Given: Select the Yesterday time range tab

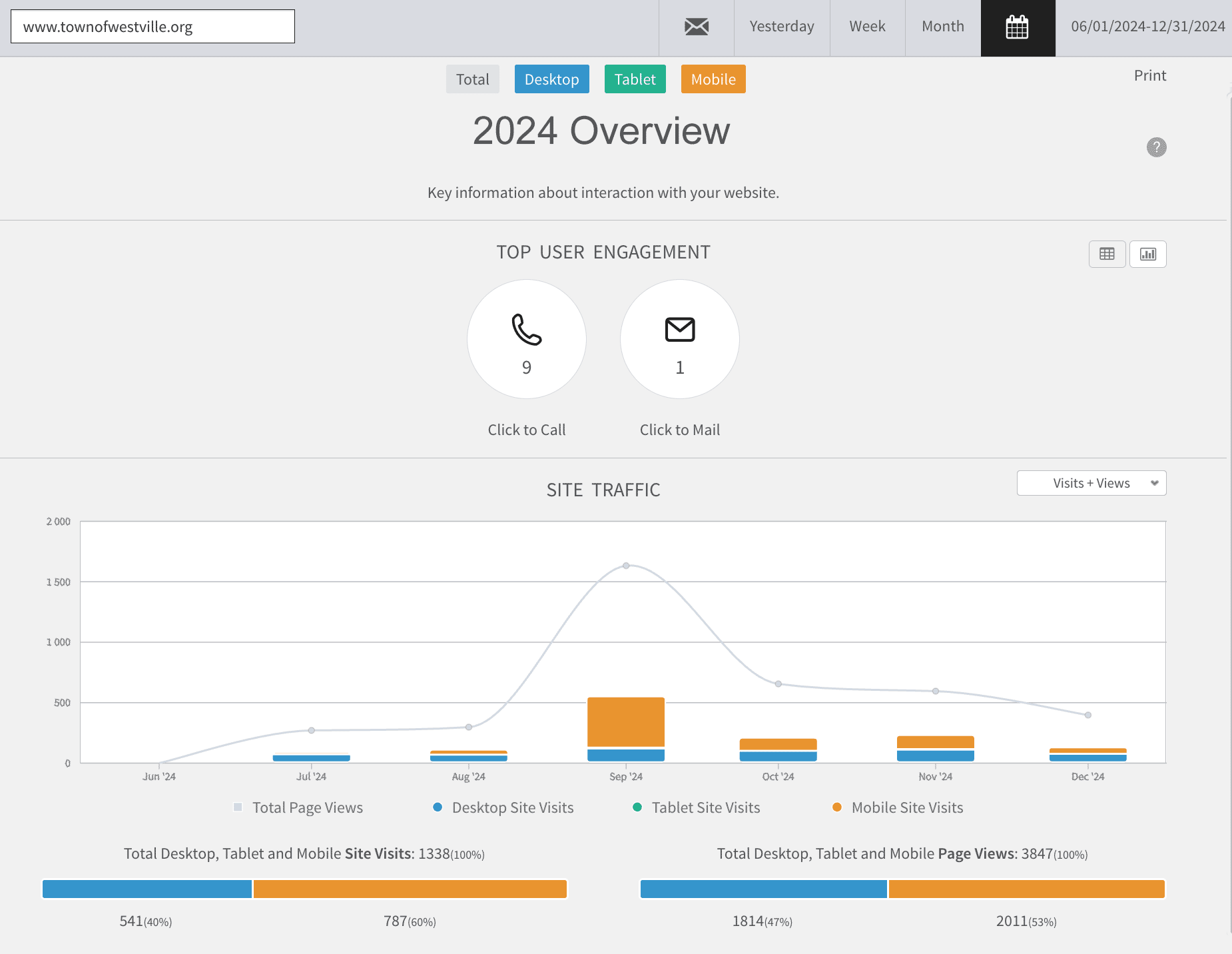Looking at the screenshot, I should coord(781,27).
